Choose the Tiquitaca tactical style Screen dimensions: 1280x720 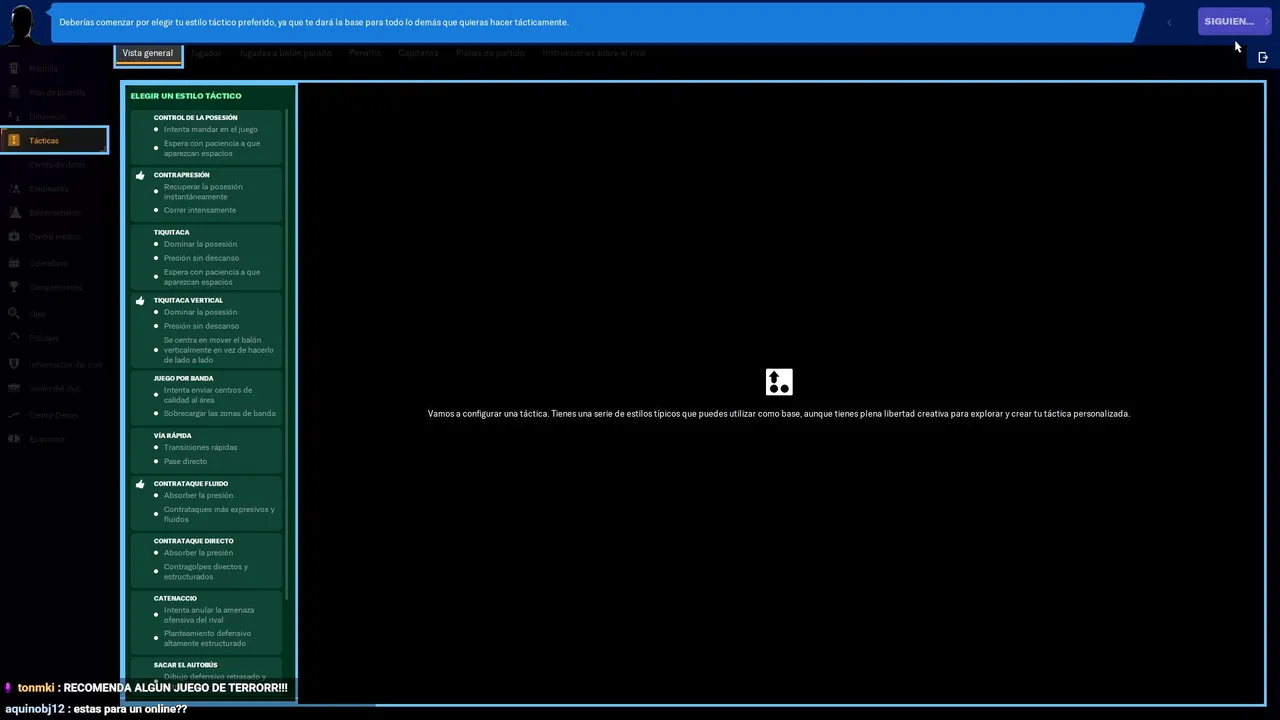click(x=207, y=257)
